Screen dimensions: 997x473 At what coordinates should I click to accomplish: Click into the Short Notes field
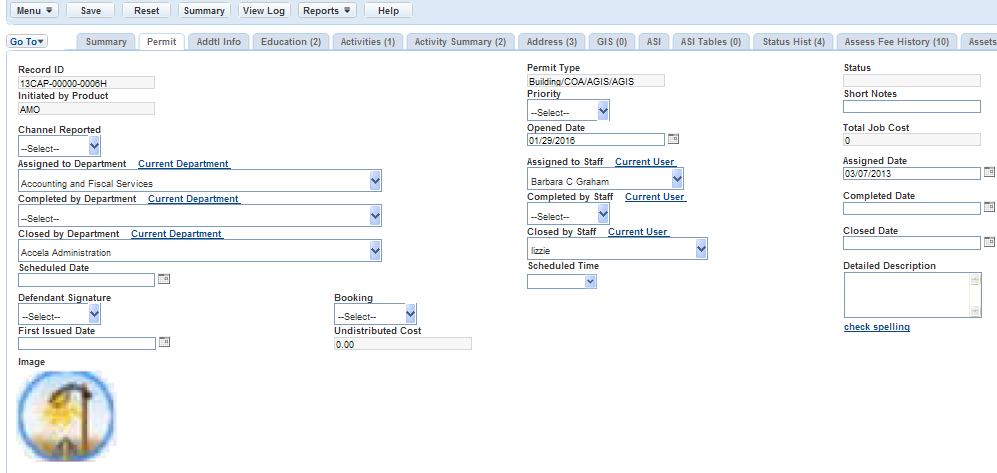point(911,107)
